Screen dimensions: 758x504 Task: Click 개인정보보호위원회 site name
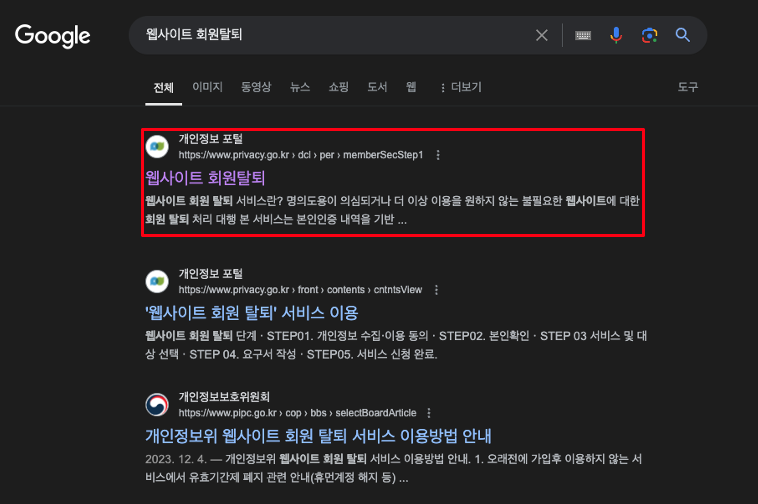point(224,397)
